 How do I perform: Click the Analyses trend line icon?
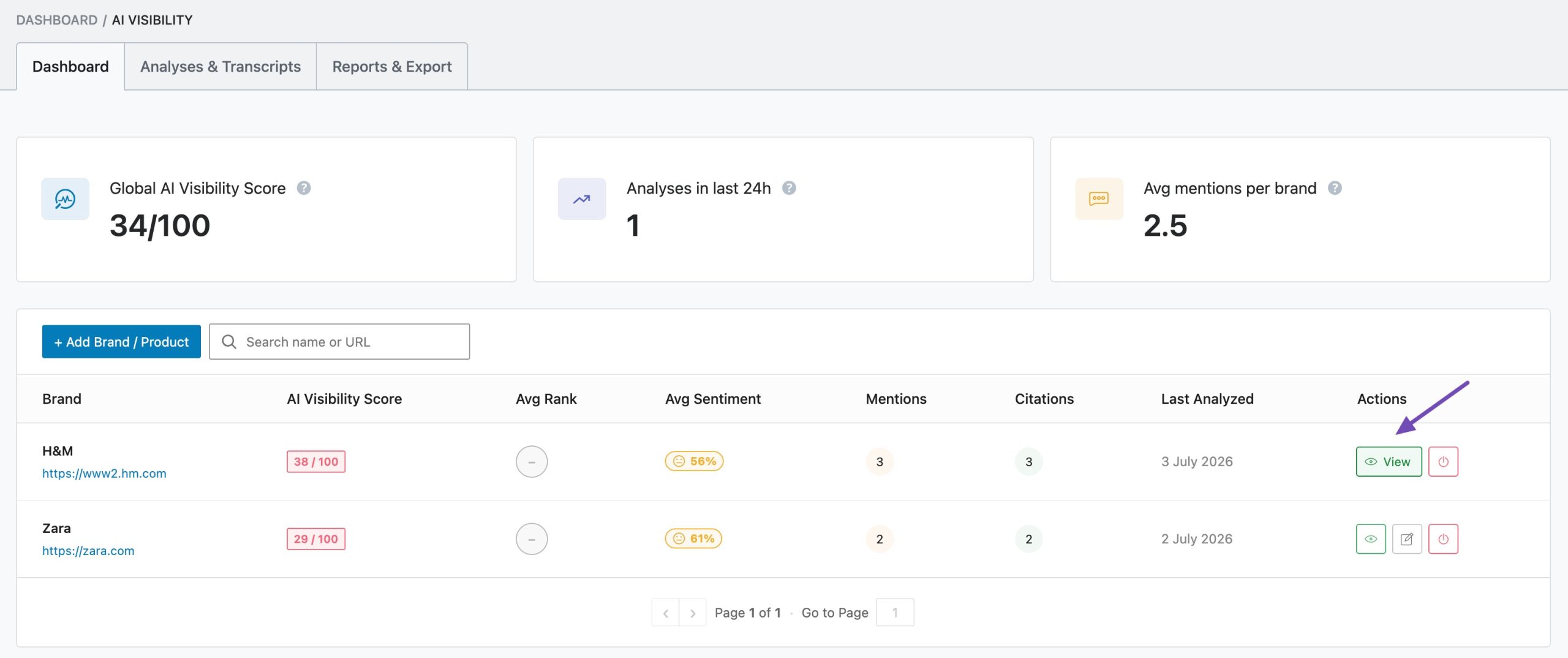click(582, 199)
